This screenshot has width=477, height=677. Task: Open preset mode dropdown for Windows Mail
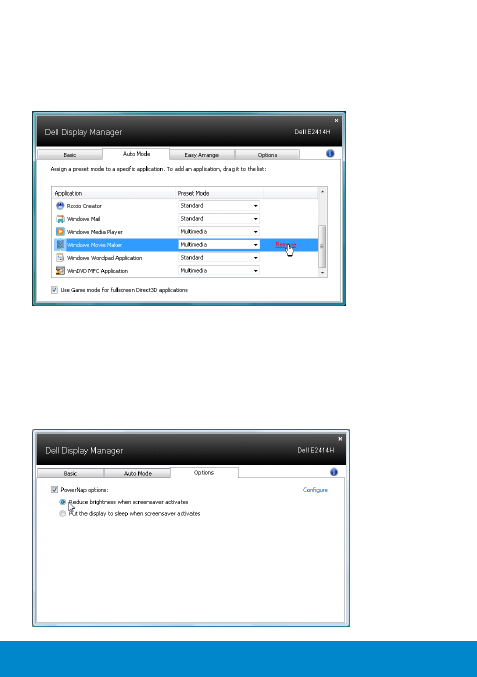(x=219, y=219)
